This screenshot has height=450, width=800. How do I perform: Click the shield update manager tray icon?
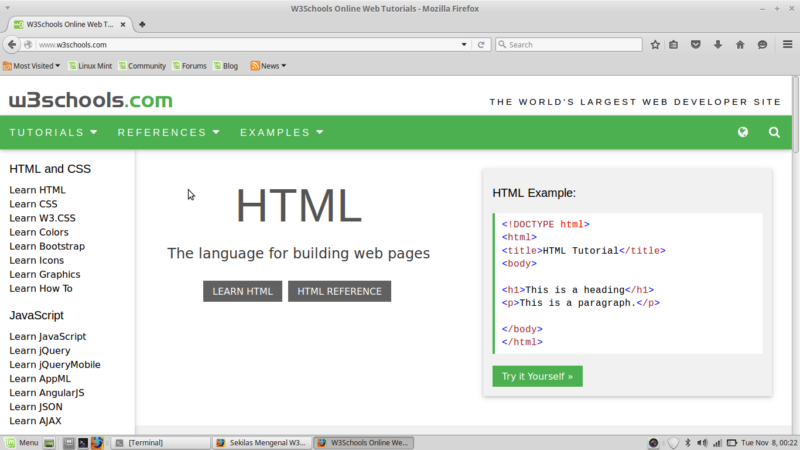pyautogui.click(x=673, y=443)
